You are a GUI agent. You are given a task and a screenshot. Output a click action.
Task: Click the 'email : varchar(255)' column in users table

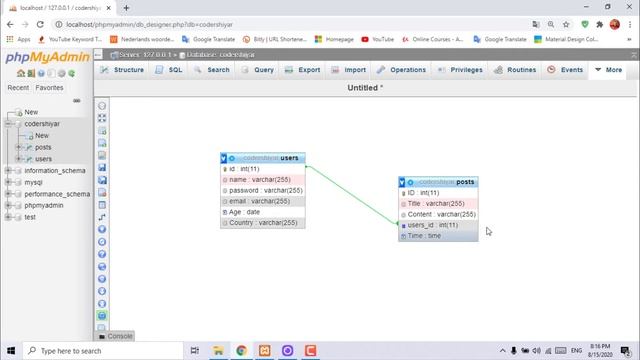click(263, 201)
